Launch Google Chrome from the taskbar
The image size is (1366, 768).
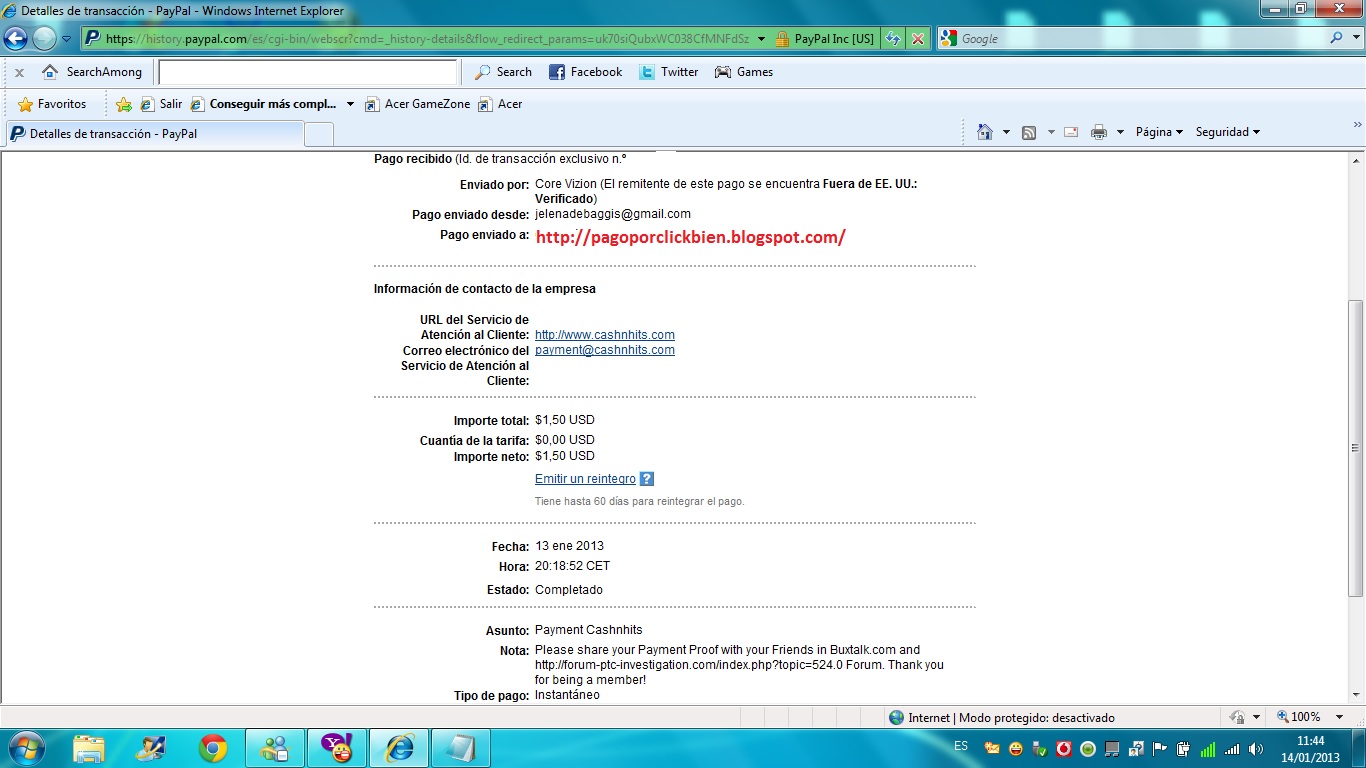coord(213,748)
